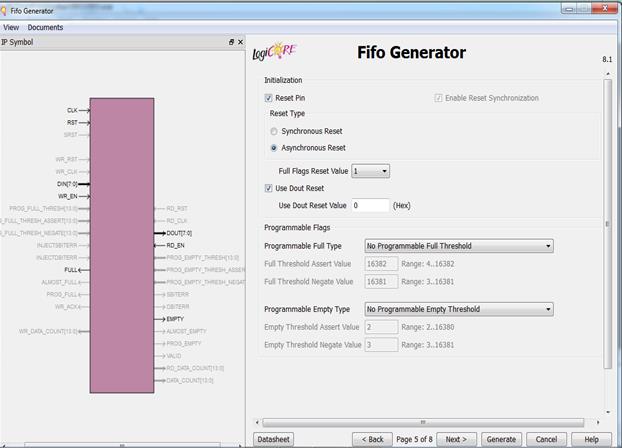The image size is (622, 448).
Task: Select Asynchronous Reset option
Action: [x=274, y=148]
